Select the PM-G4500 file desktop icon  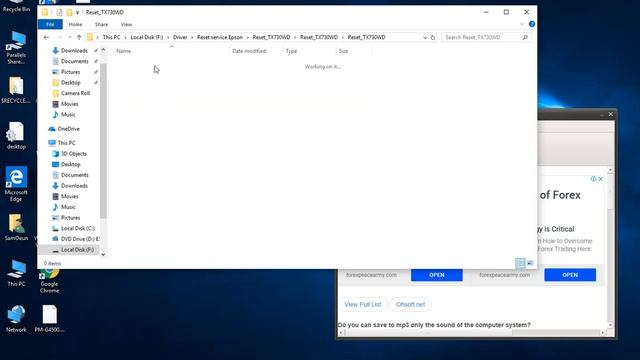(49, 319)
